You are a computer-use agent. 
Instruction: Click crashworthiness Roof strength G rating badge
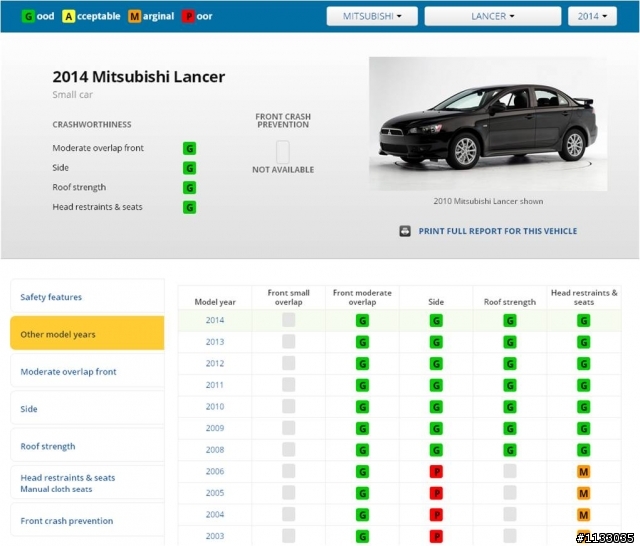coord(189,187)
